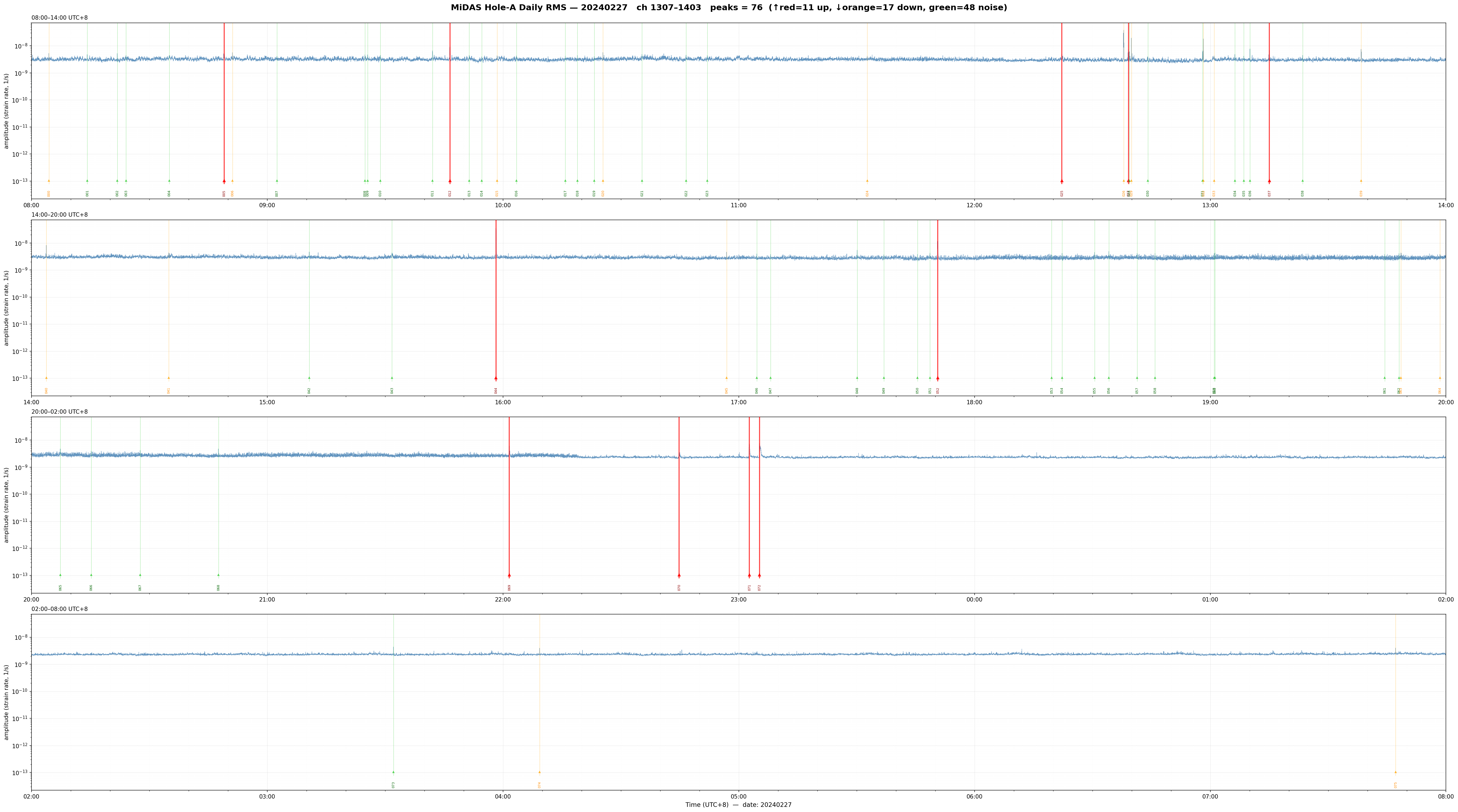Click the 09:00 time tick label
1458x812 pixels.
267,205
